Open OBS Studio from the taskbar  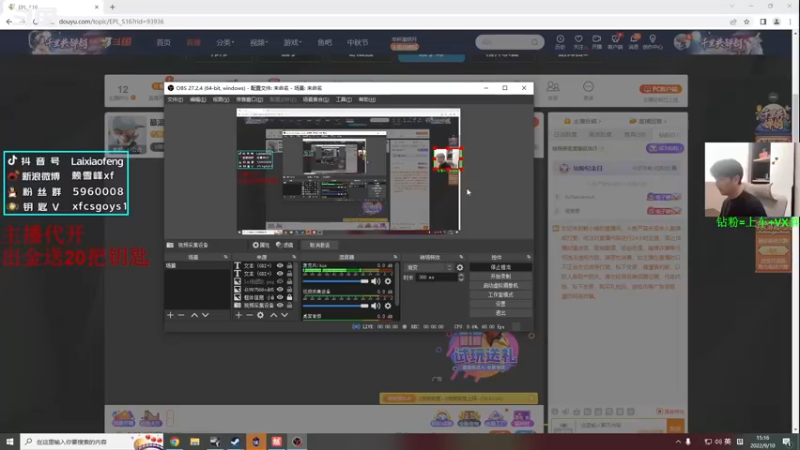(297, 442)
